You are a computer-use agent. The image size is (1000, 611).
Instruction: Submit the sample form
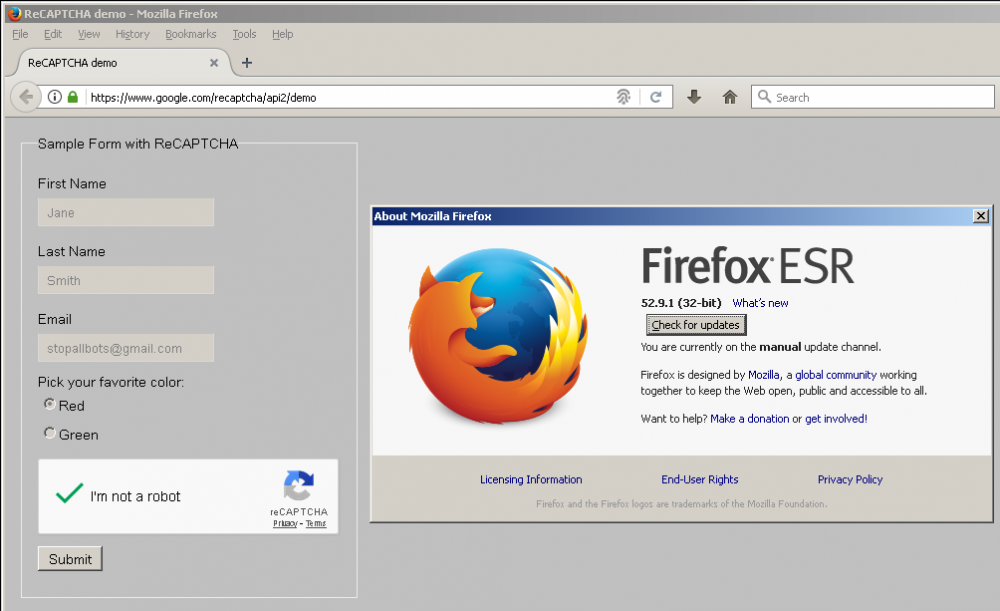point(70,559)
